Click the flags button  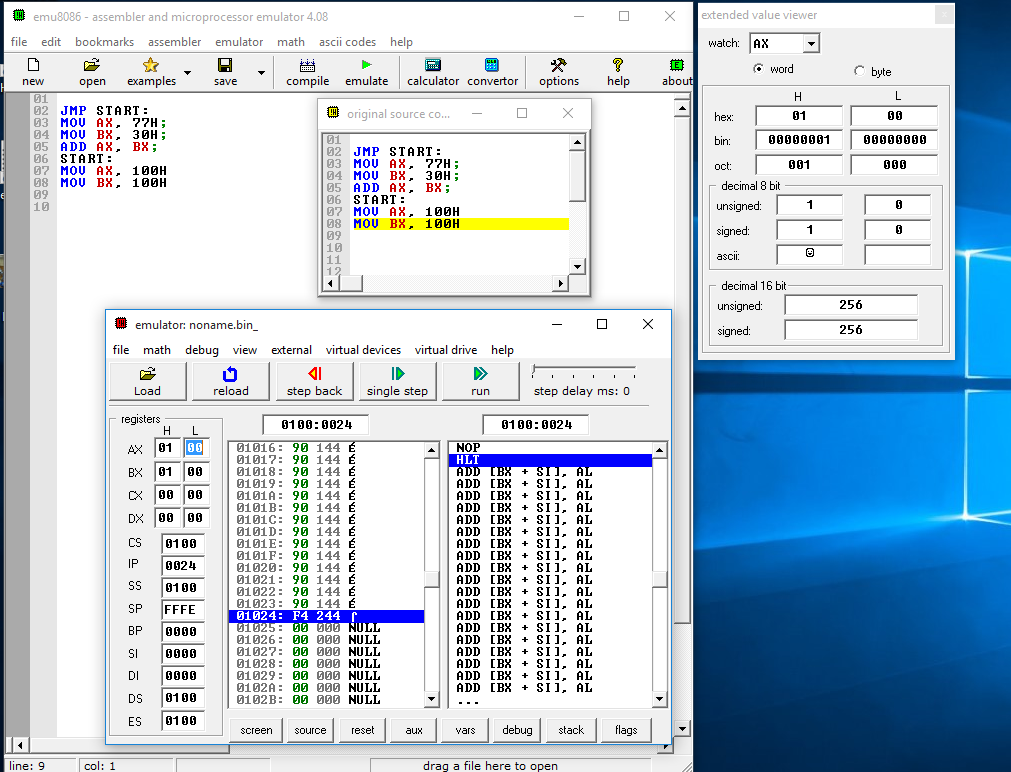click(x=626, y=730)
